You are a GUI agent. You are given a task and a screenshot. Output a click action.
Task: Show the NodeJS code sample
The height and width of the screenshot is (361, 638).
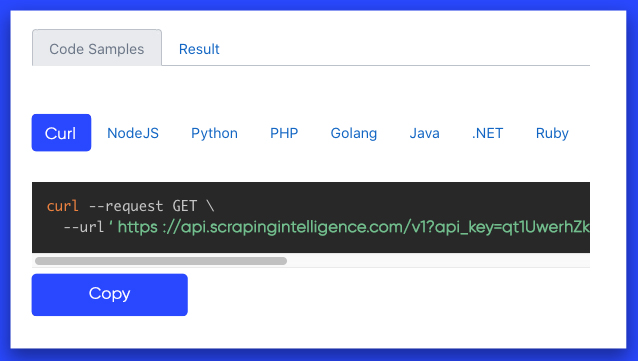click(133, 133)
